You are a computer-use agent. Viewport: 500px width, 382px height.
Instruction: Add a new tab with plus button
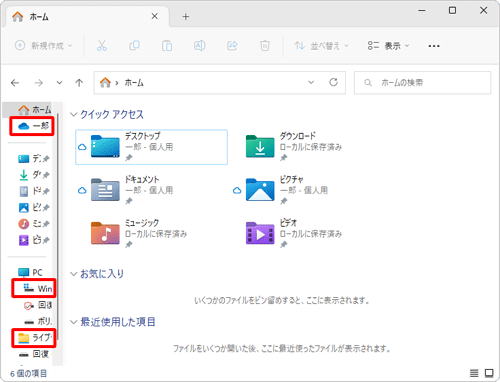click(x=186, y=16)
